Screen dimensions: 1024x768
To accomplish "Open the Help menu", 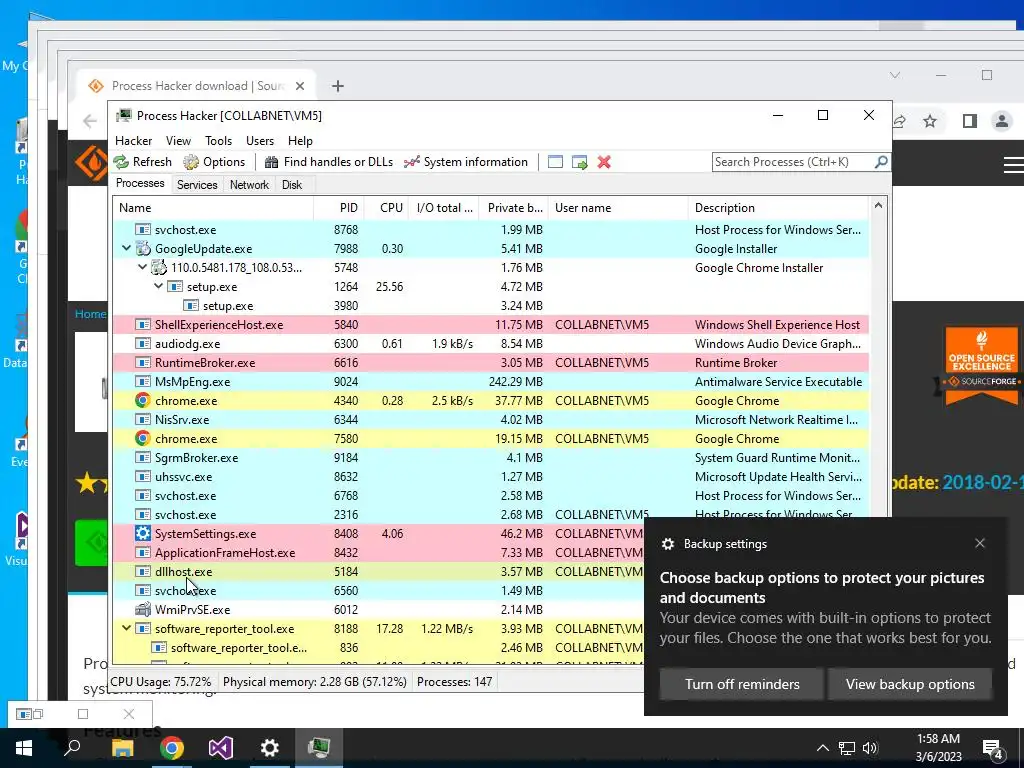I will coord(300,141).
